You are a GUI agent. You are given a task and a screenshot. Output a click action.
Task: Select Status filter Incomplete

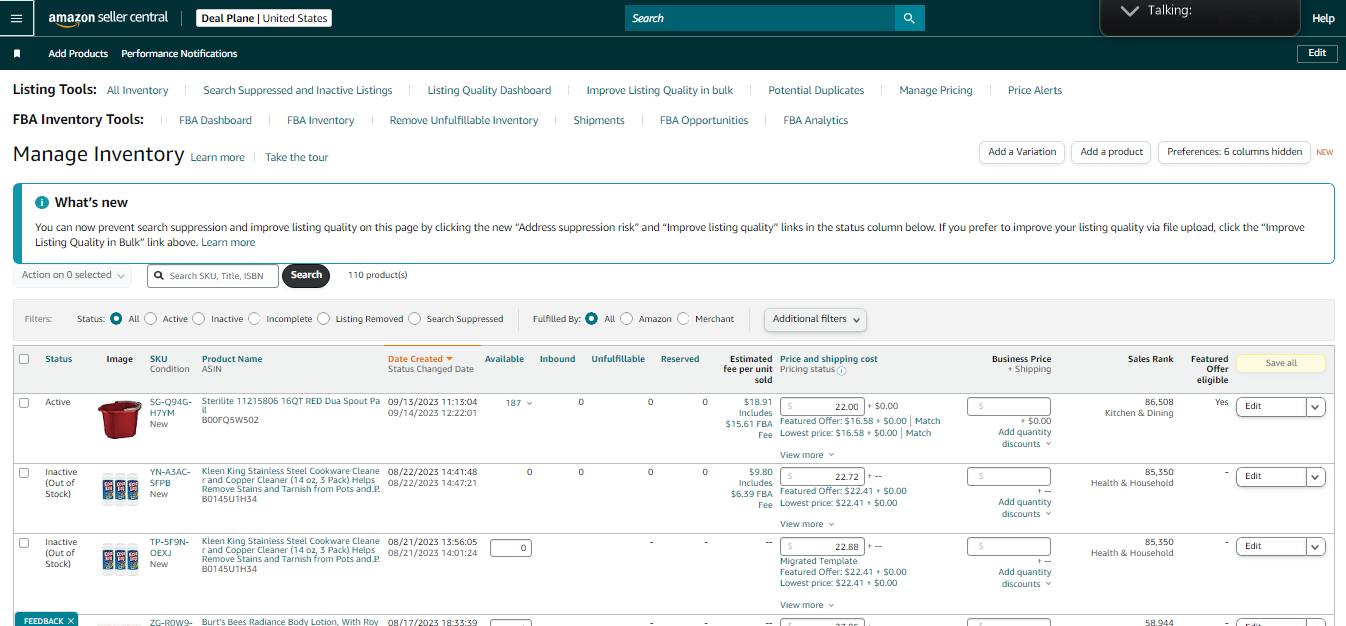255,319
